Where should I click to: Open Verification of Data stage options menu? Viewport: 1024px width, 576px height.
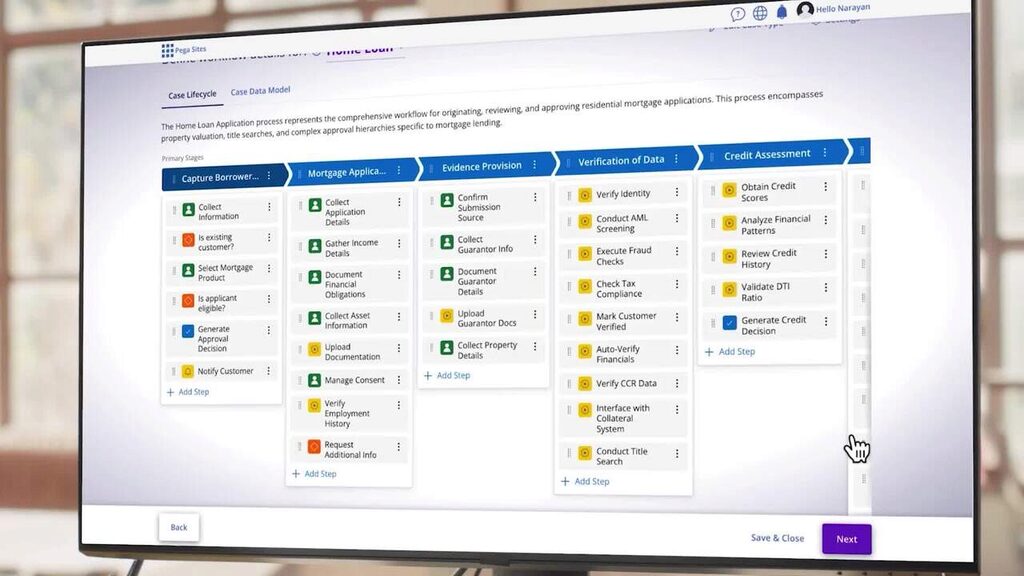677,159
